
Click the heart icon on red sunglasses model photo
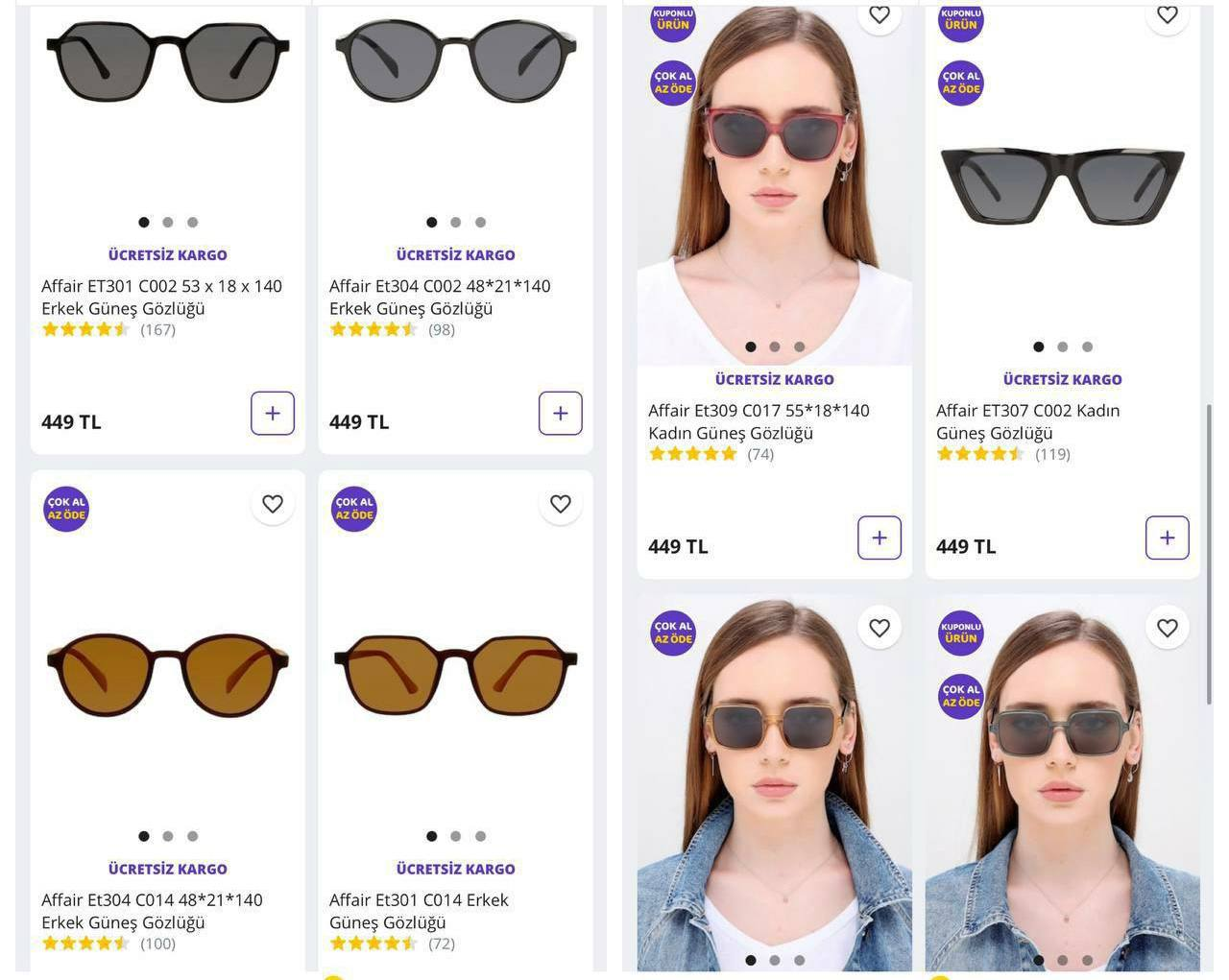tap(880, 14)
